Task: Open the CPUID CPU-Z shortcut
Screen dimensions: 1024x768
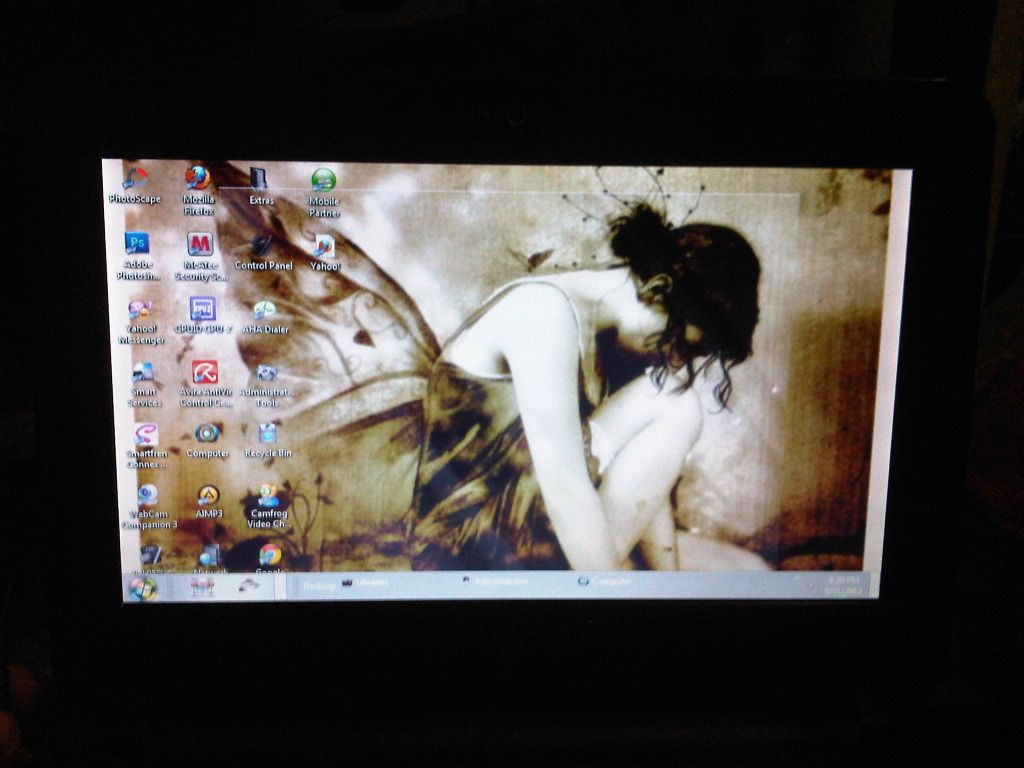Action: (203, 315)
